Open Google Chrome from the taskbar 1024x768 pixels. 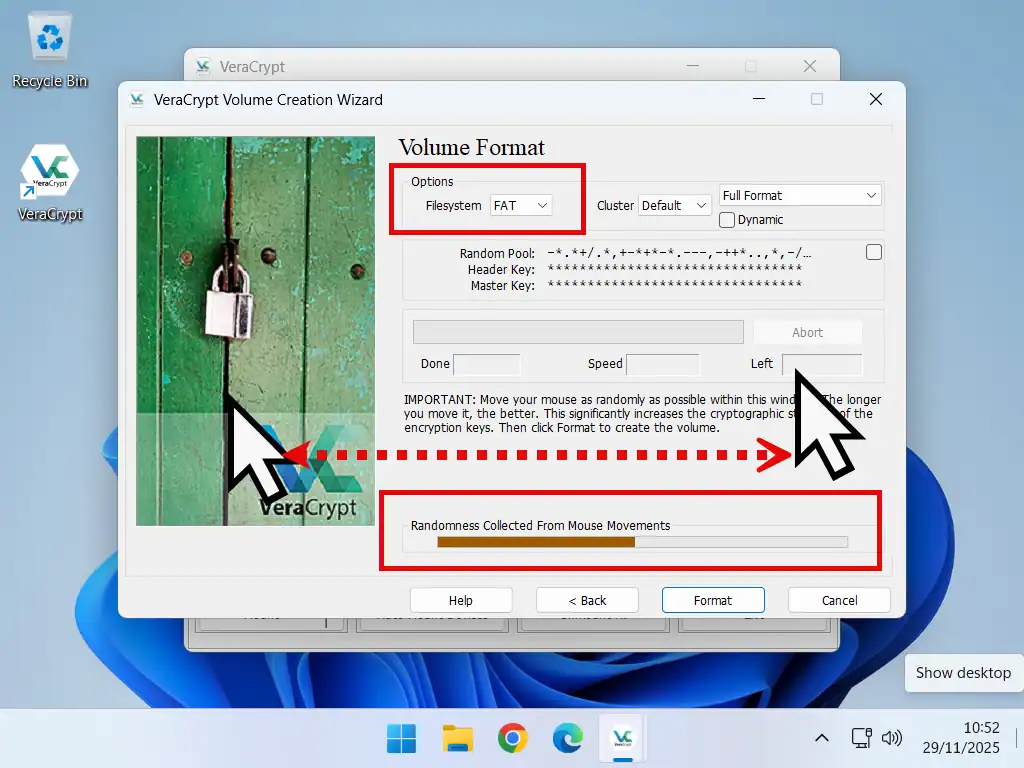pyautogui.click(x=512, y=738)
